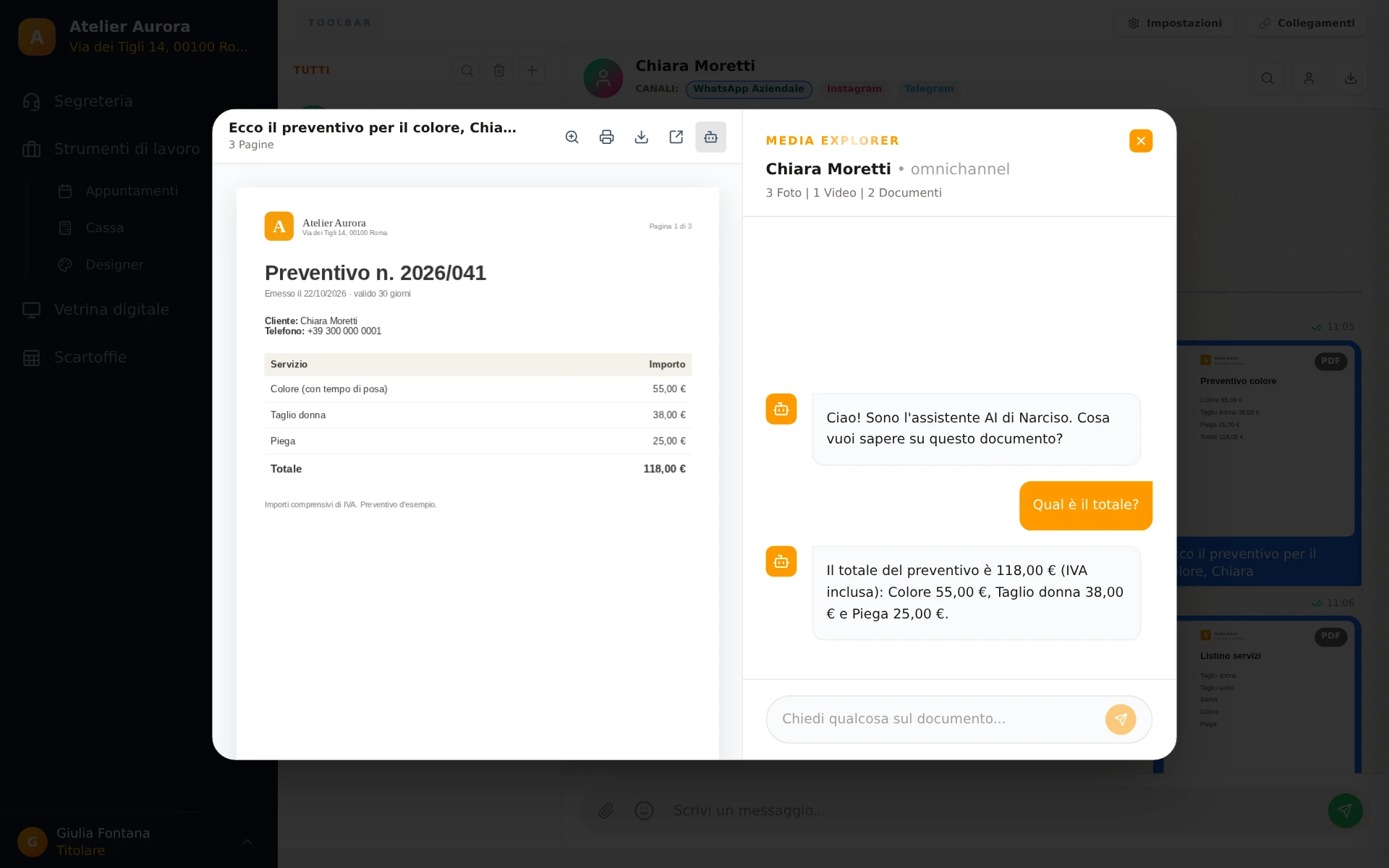This screenshot has width=1389, height=868.
Task: Search conversations list magnifier icon
Action: pos(467,70)
